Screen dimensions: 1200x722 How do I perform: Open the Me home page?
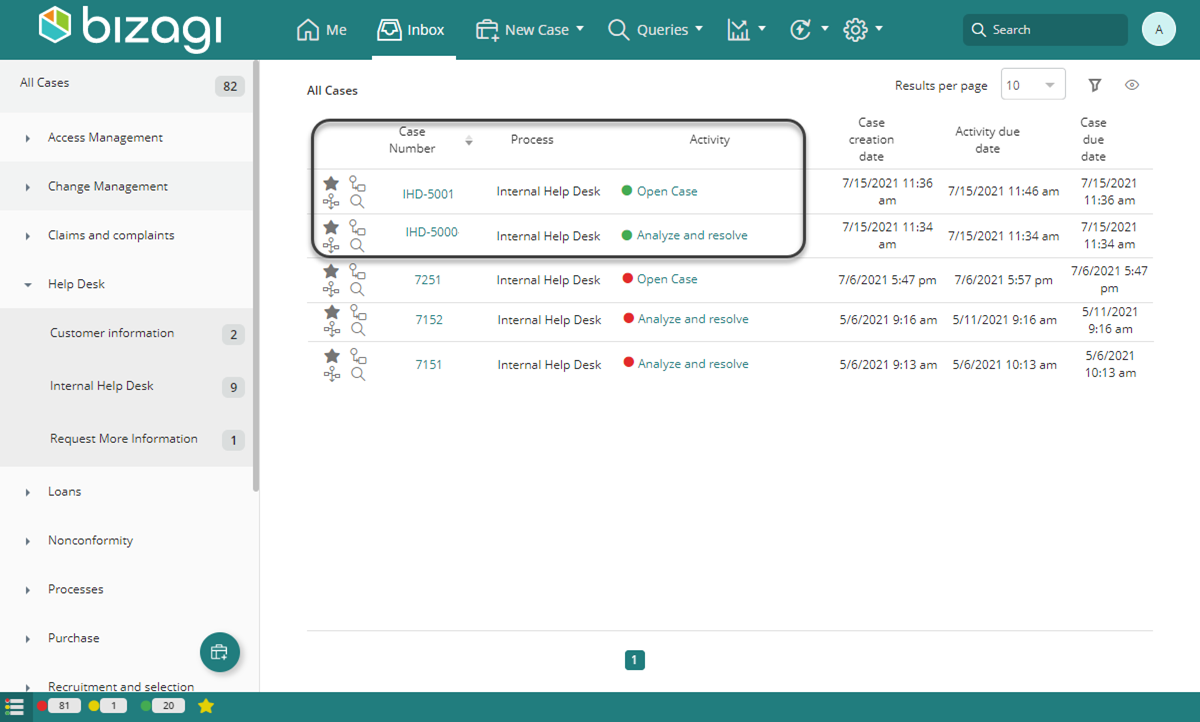pyautogui.click(x=322, y=30)
